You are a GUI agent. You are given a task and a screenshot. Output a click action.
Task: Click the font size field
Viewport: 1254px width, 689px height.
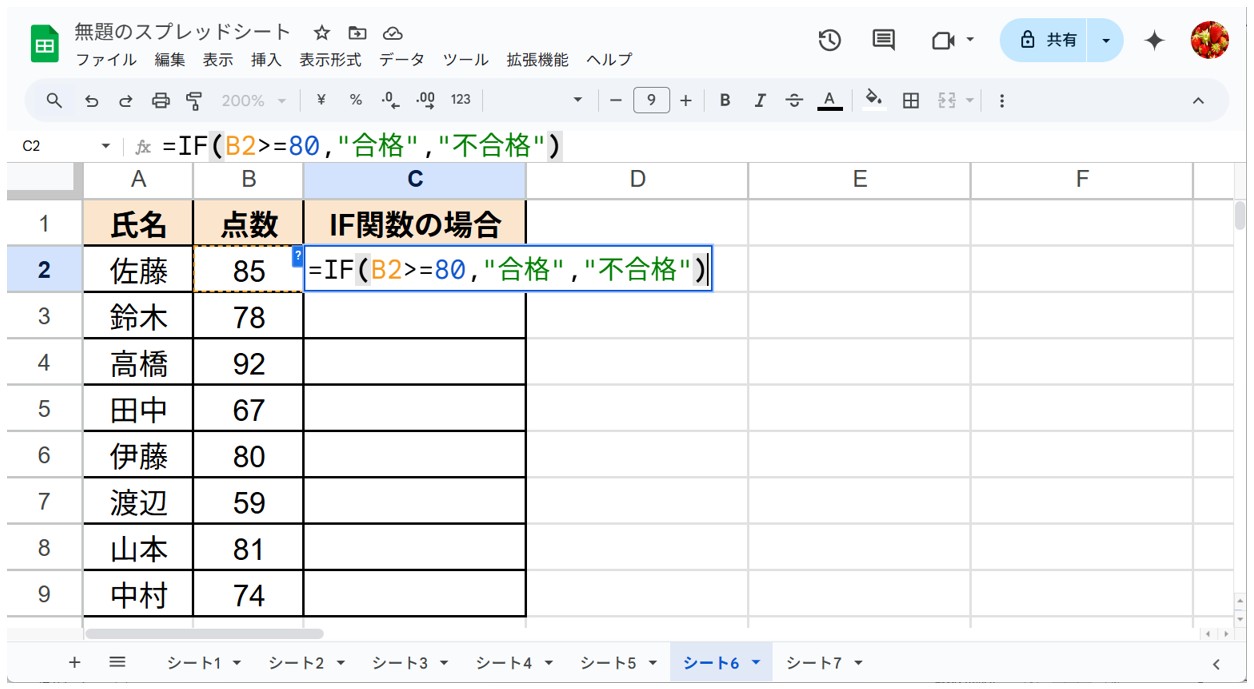tap(651, 100)
